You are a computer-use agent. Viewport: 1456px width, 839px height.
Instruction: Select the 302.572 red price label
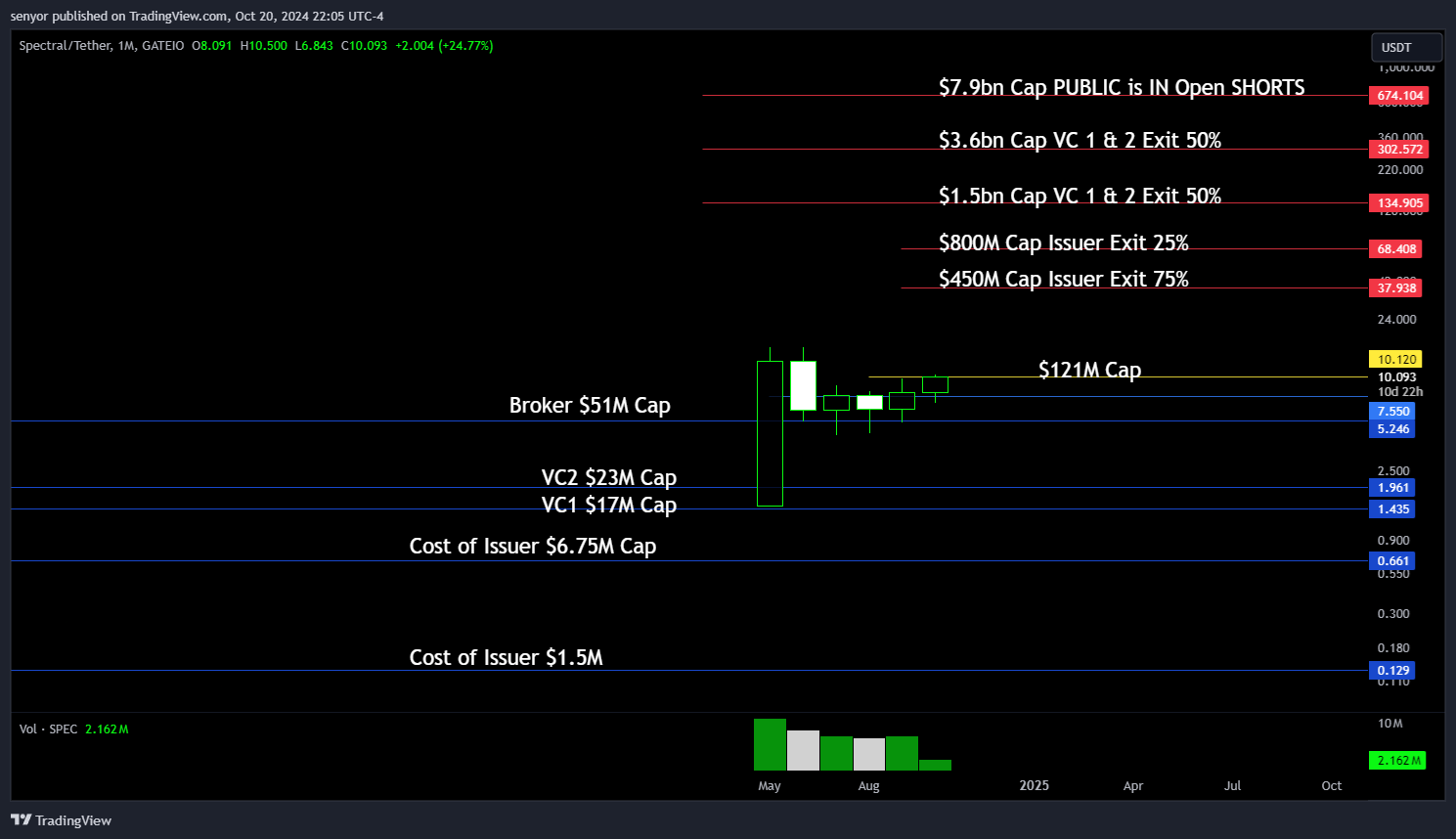[x=1399, y=150]
